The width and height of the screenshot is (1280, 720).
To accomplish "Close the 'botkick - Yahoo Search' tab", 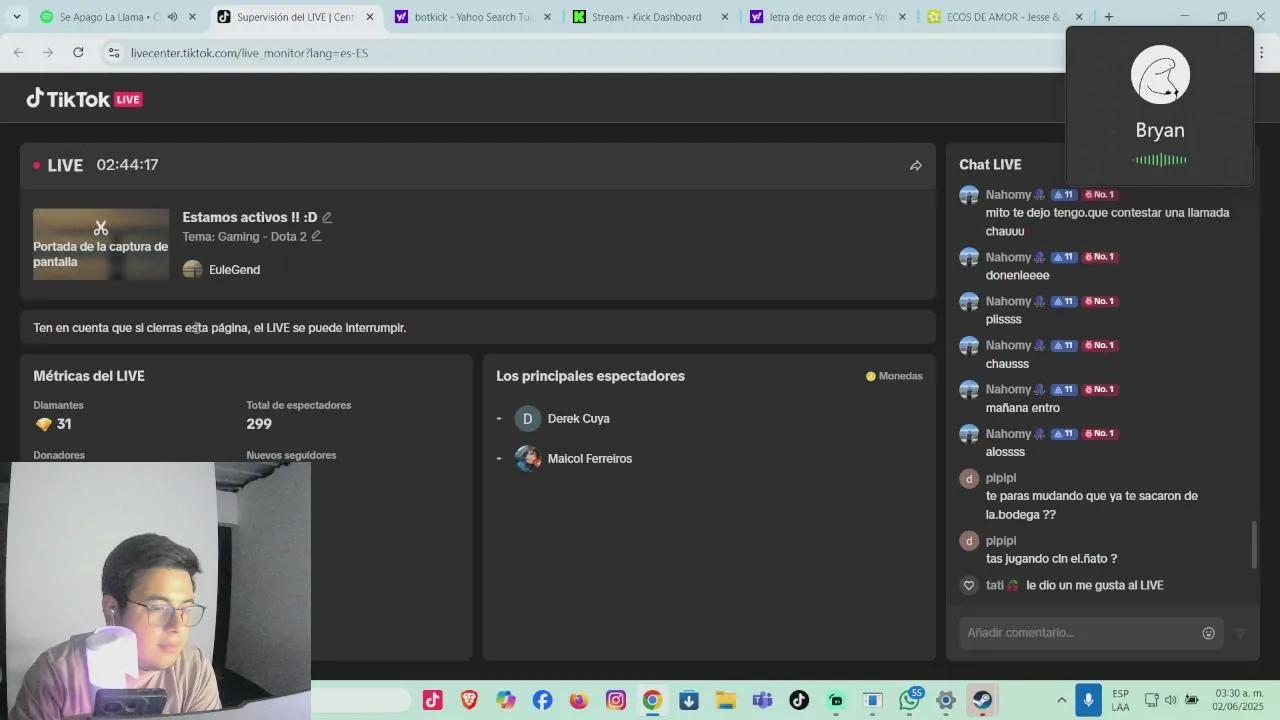I will 547,17.
